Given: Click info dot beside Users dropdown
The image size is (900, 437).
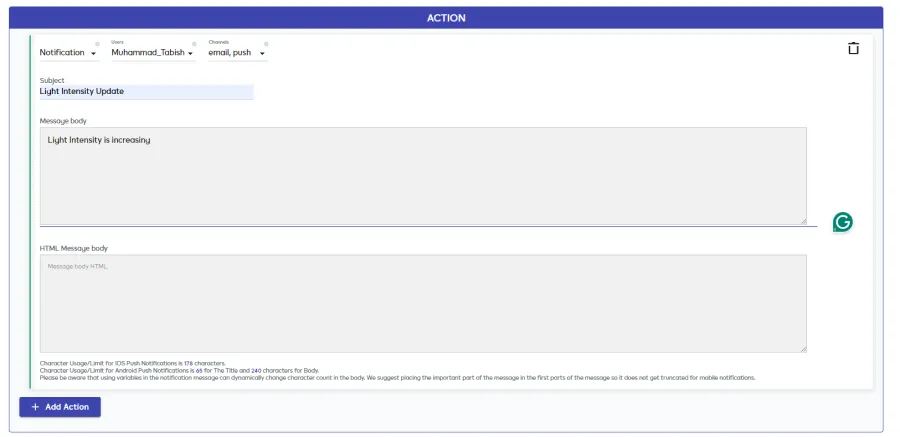Looking at the screenshot, I should pos(194,44).
